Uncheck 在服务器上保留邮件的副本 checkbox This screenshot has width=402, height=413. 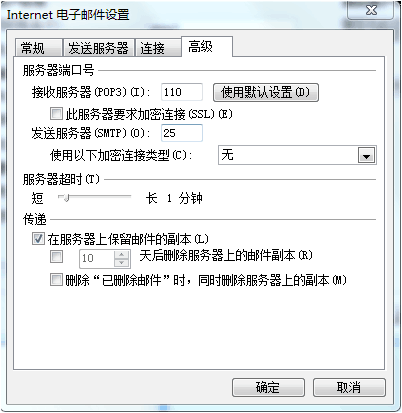[x=38, y=239]
